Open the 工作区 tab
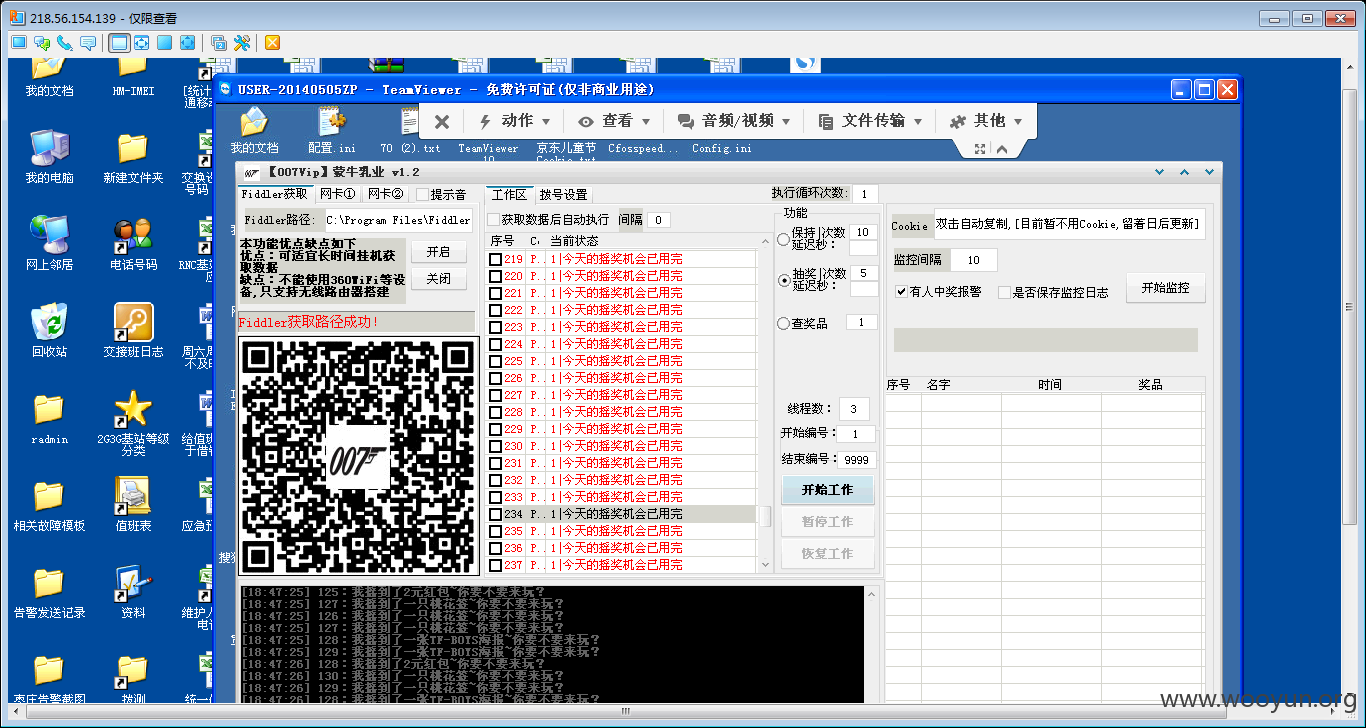This screenshot has height=728, width=1366. click(x=509, y=194)
